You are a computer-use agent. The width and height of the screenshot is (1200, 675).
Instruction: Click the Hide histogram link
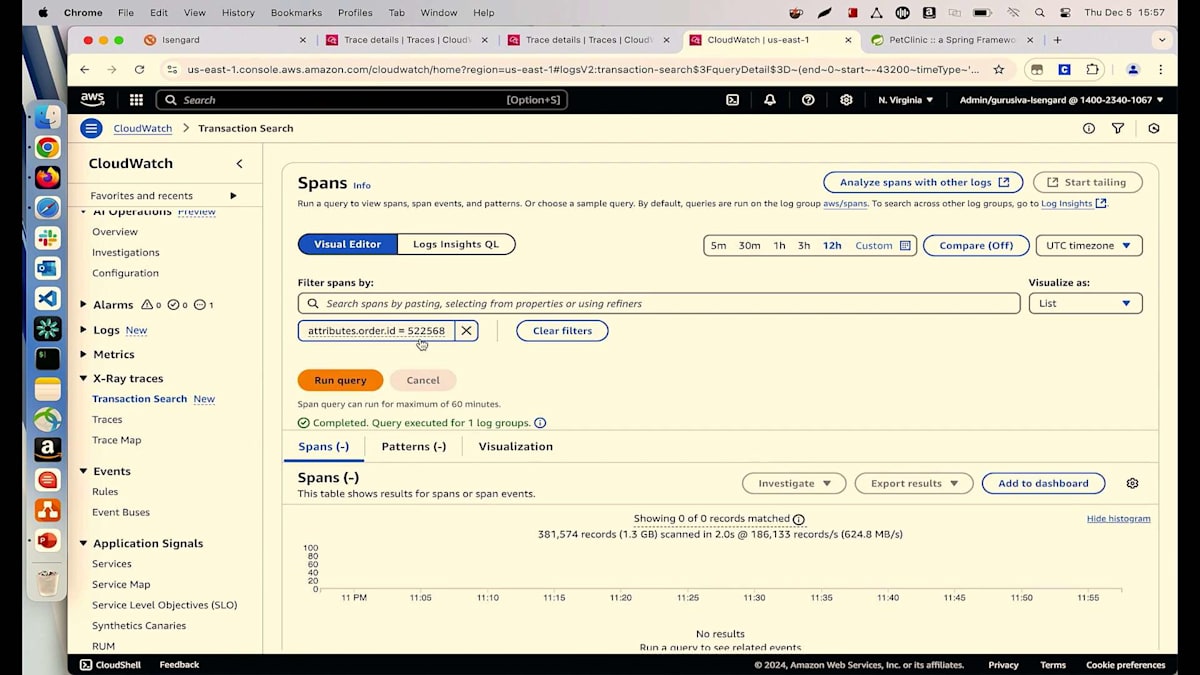click(x=1118, y=519)
